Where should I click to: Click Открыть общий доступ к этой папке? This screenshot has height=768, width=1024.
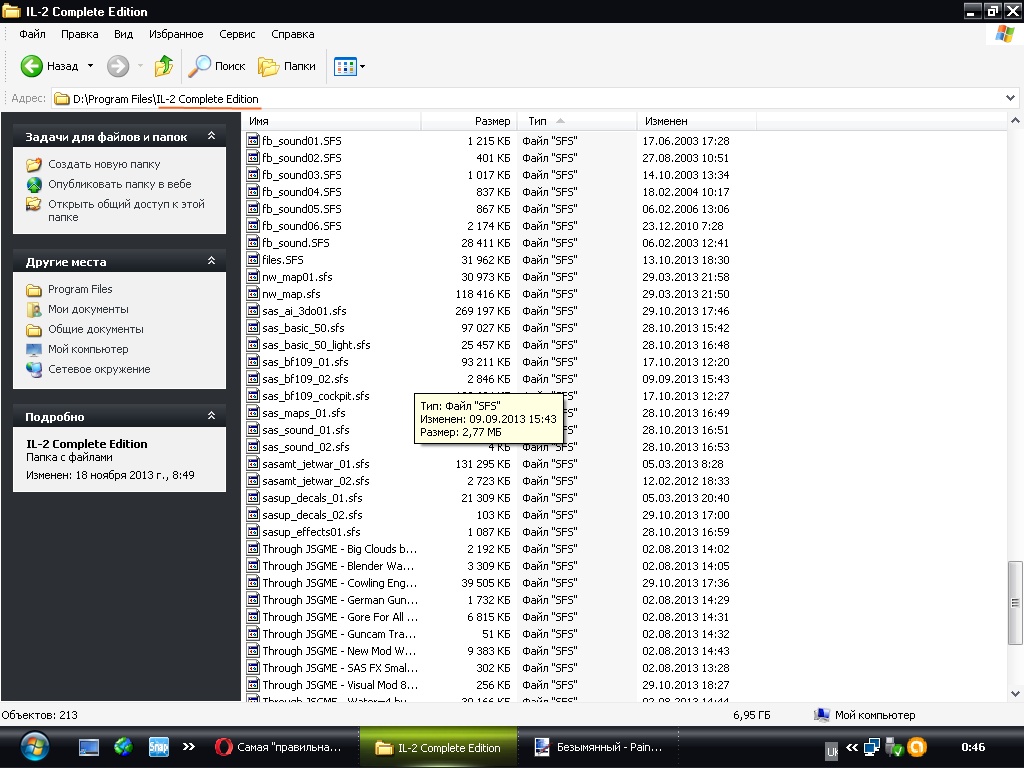point(126,210)
